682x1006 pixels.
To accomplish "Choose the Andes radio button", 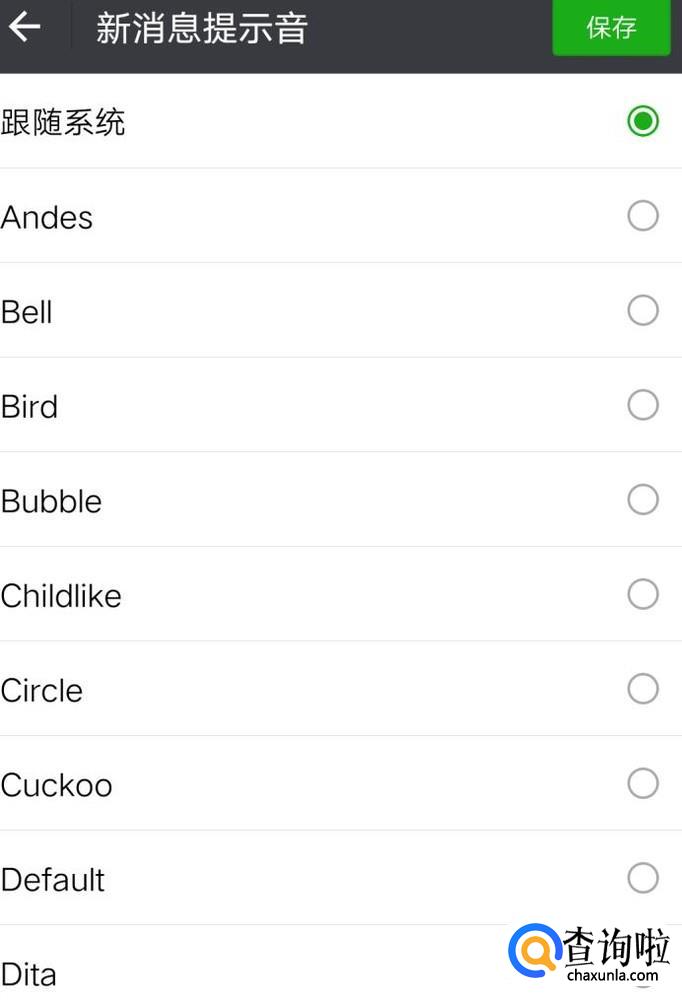I will [643, 216].
